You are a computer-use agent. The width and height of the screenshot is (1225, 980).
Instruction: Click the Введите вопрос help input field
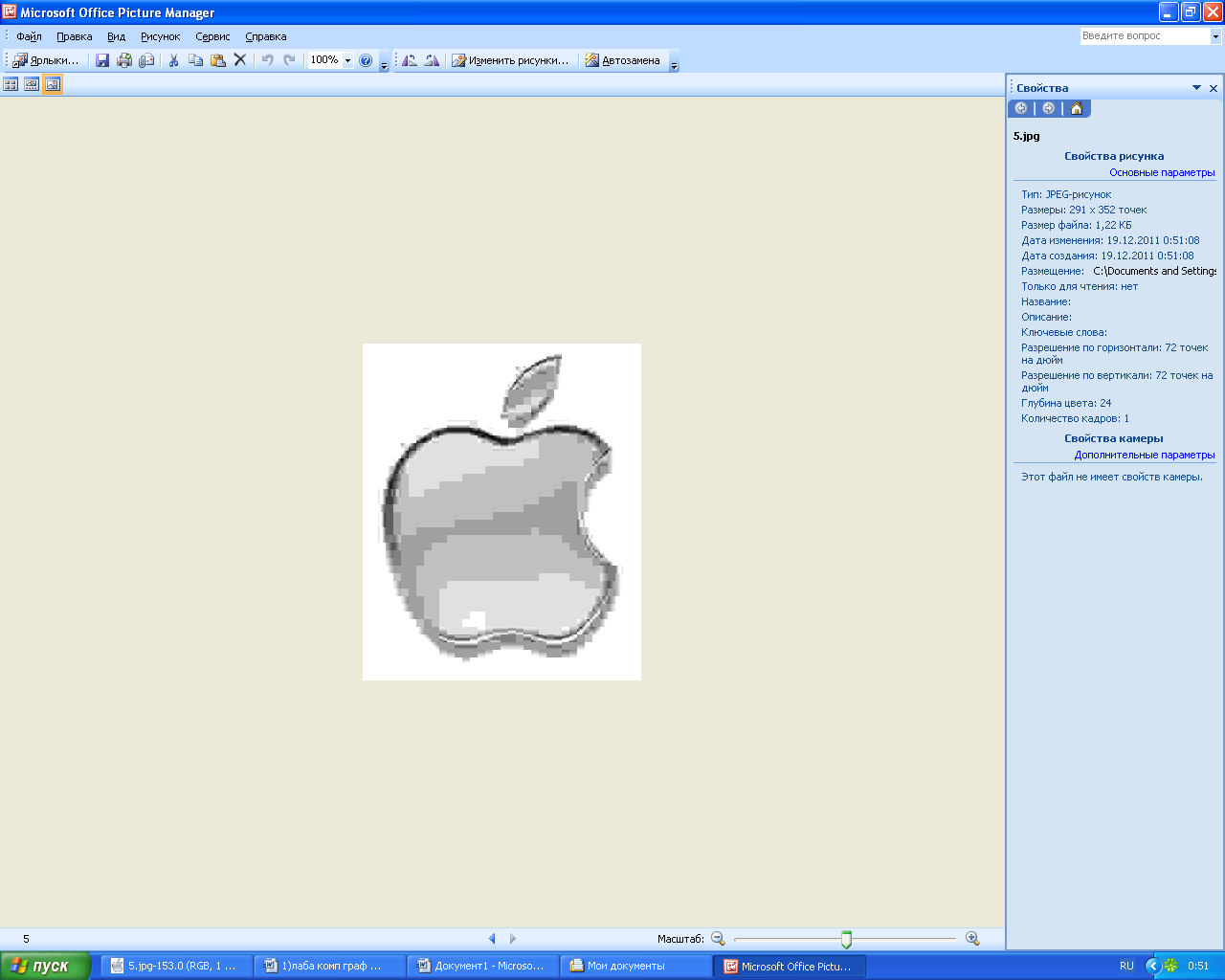1145,36
